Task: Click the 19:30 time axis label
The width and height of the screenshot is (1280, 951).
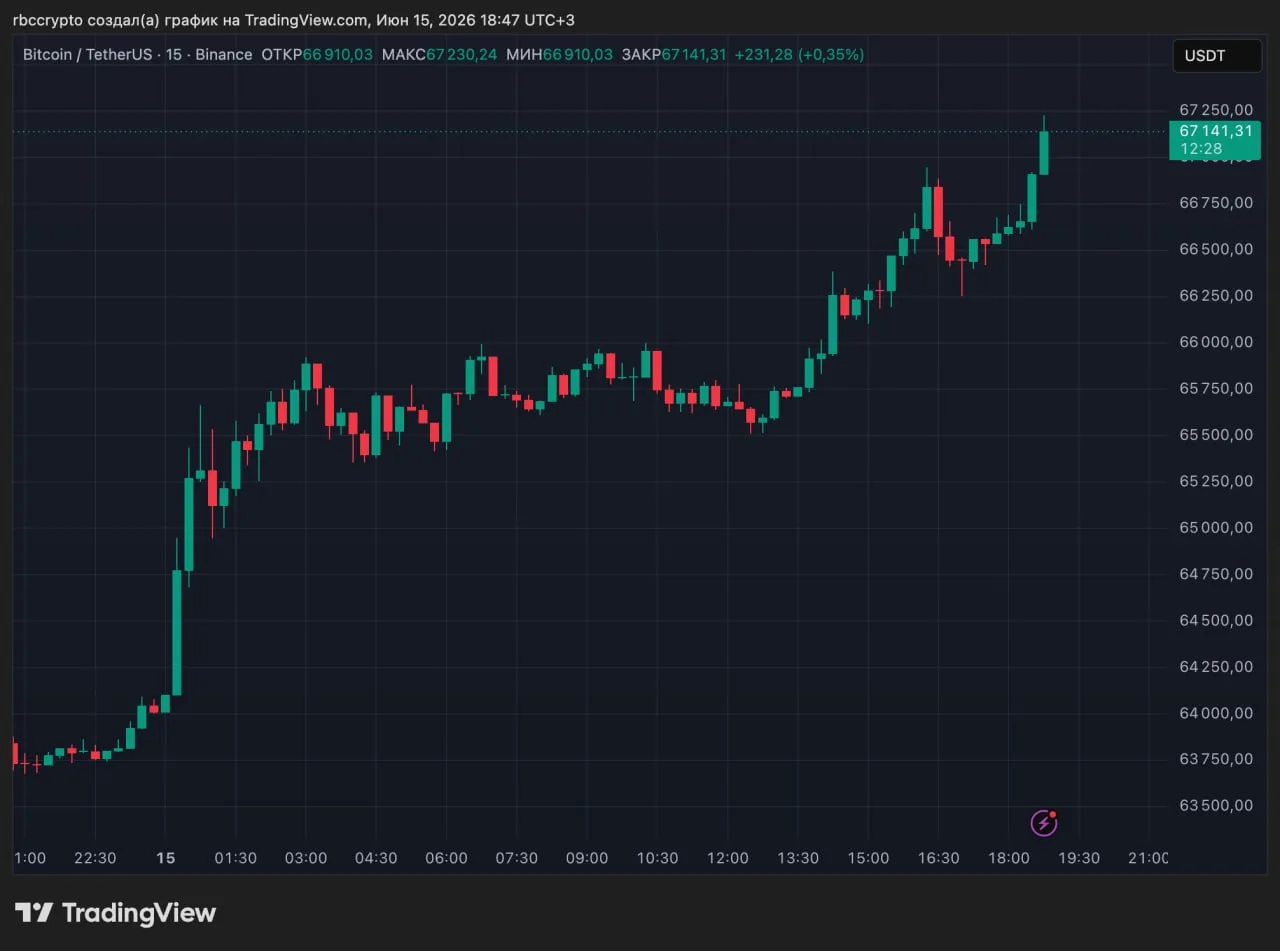Action: pyautogui.click(x=1079, y=858)
